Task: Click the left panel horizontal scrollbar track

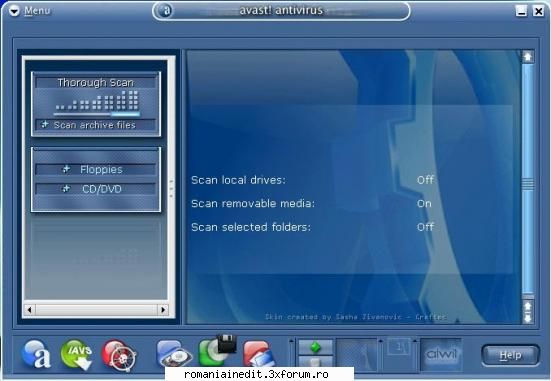Action: pos(96,310)
